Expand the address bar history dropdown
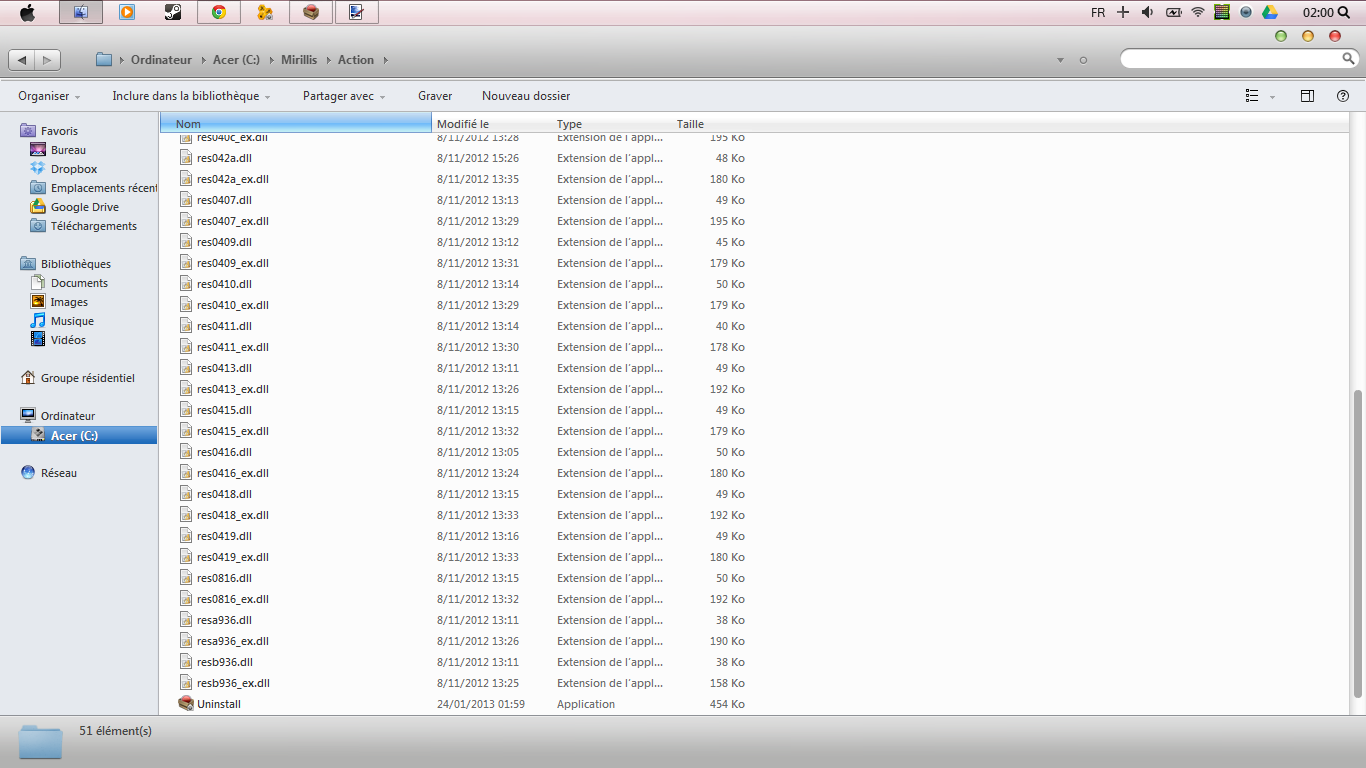The image size is (1366, 768). tap(1060, 61)
